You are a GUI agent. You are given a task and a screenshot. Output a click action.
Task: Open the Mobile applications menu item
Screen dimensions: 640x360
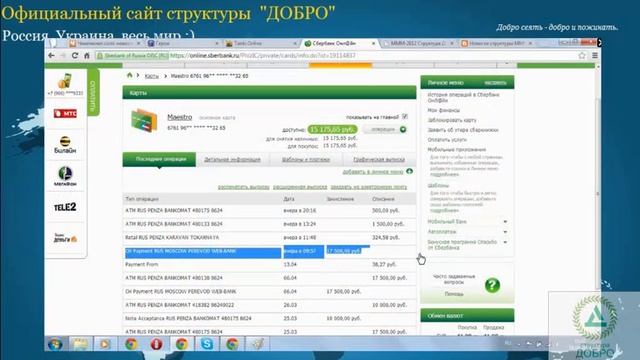click(x=457, y=149)
